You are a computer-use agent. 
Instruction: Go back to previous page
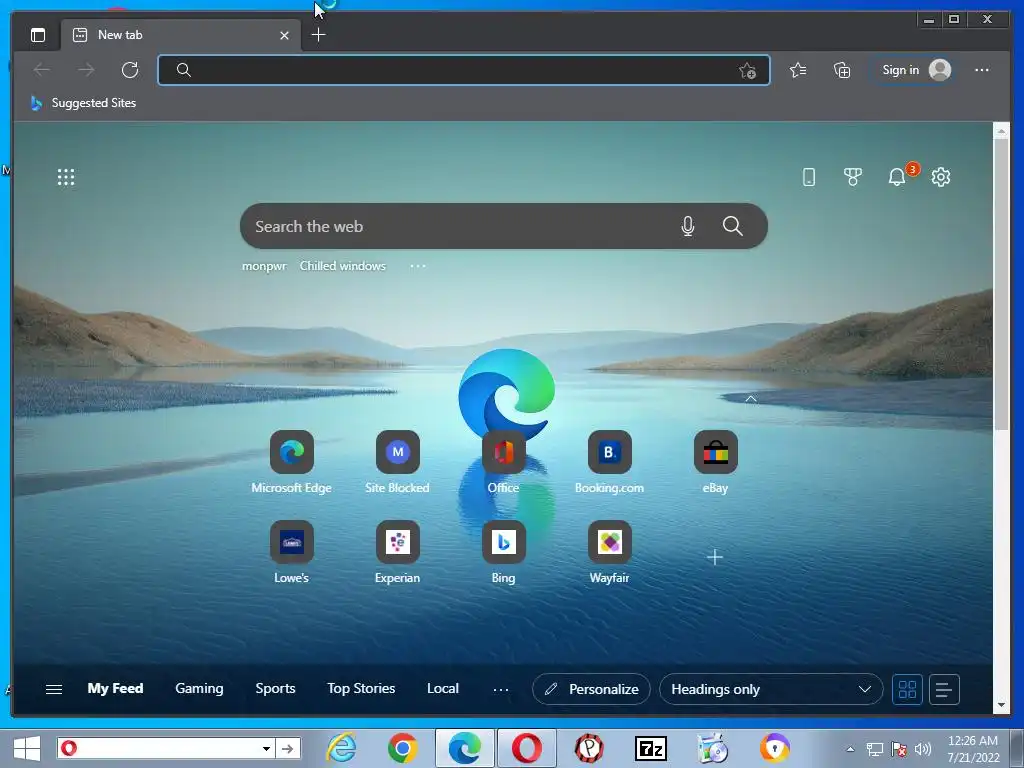click(x=42, y=70)
